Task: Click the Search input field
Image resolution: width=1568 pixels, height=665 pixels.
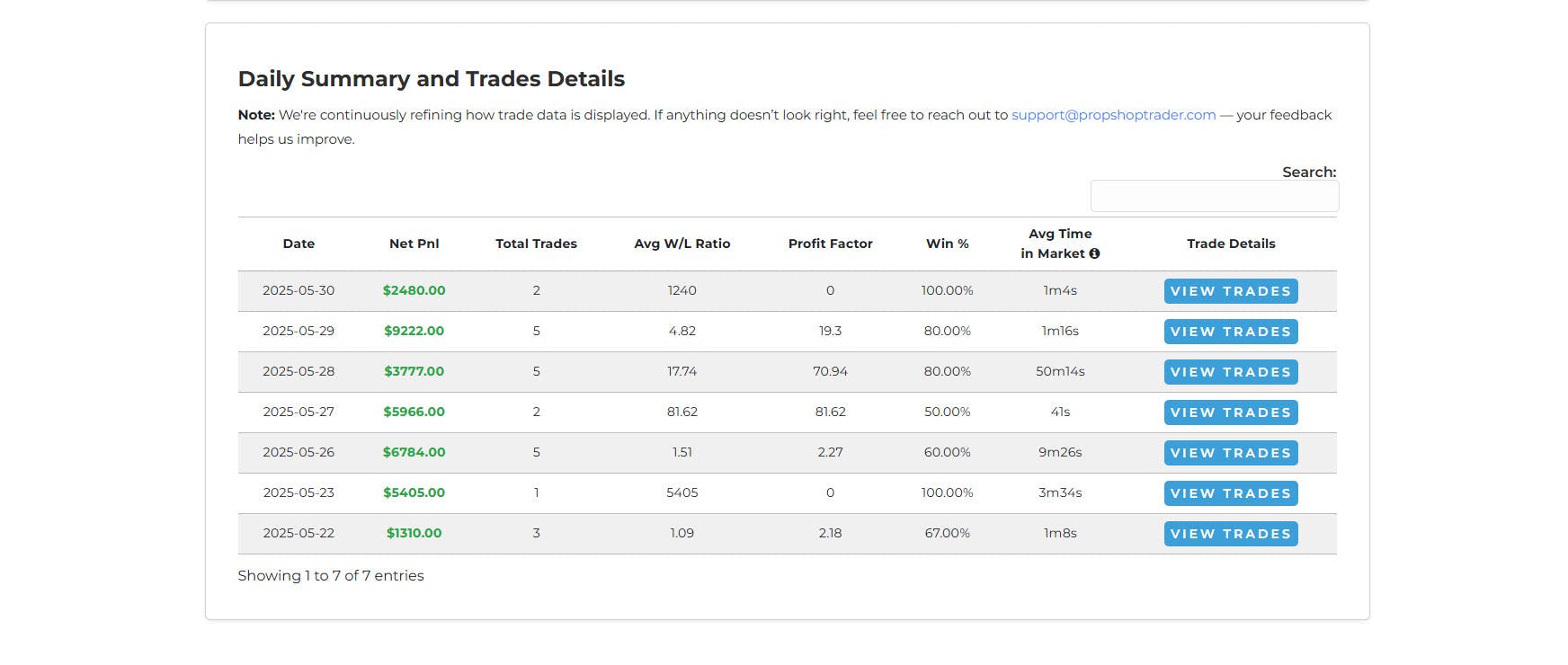Action: [x=1215, y=196]
